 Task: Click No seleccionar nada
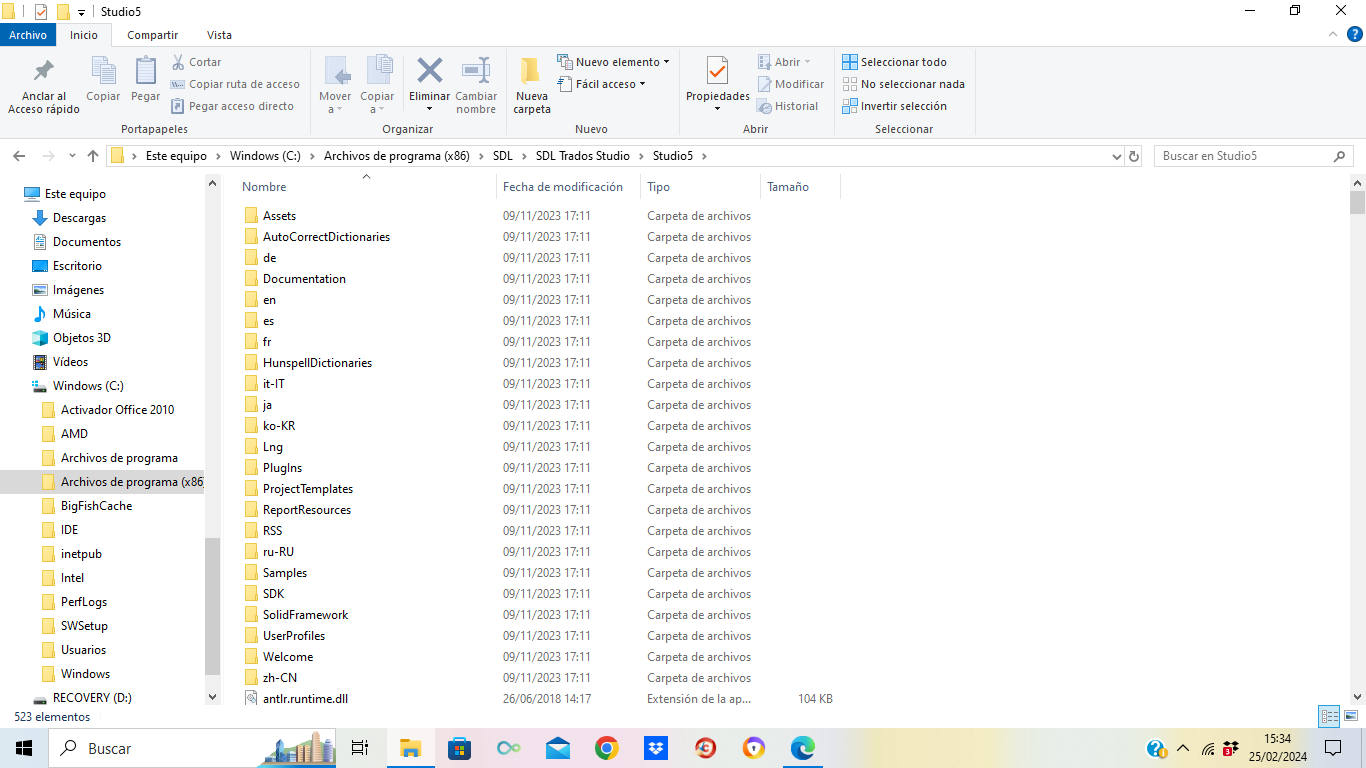click(x=903, y=84)
